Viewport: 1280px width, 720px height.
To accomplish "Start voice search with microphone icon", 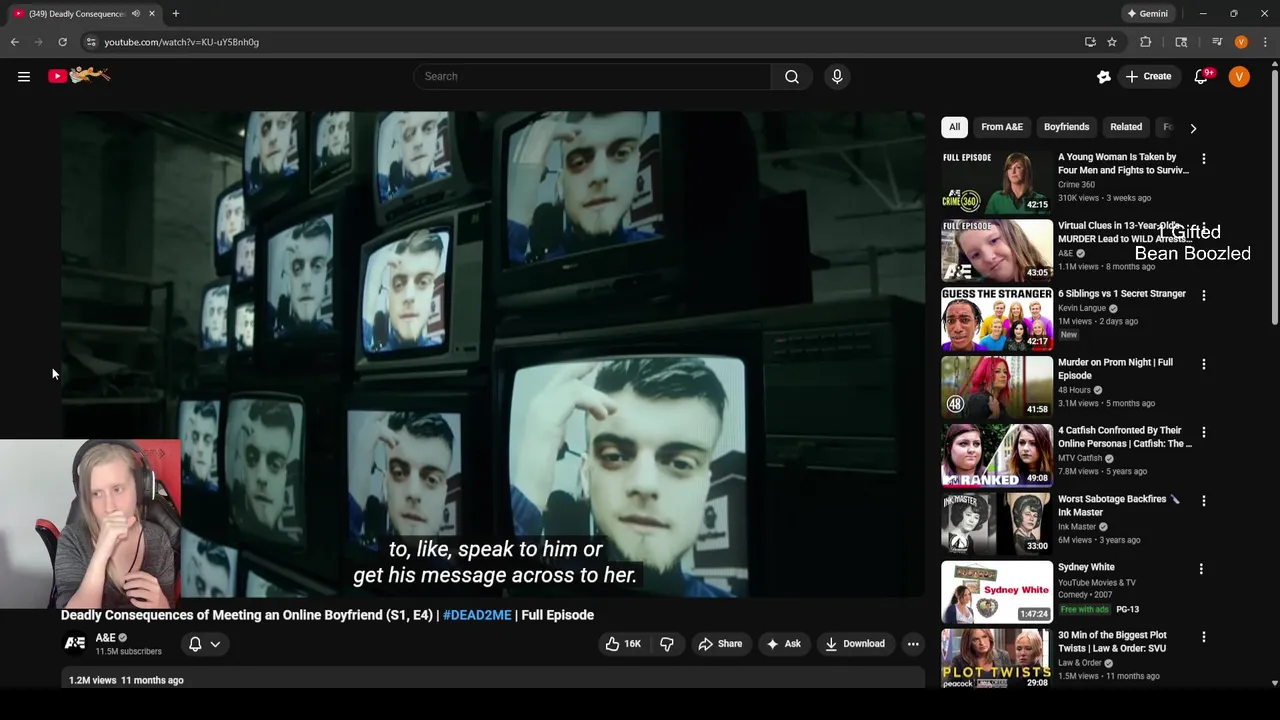I will (x=837, y=76).
